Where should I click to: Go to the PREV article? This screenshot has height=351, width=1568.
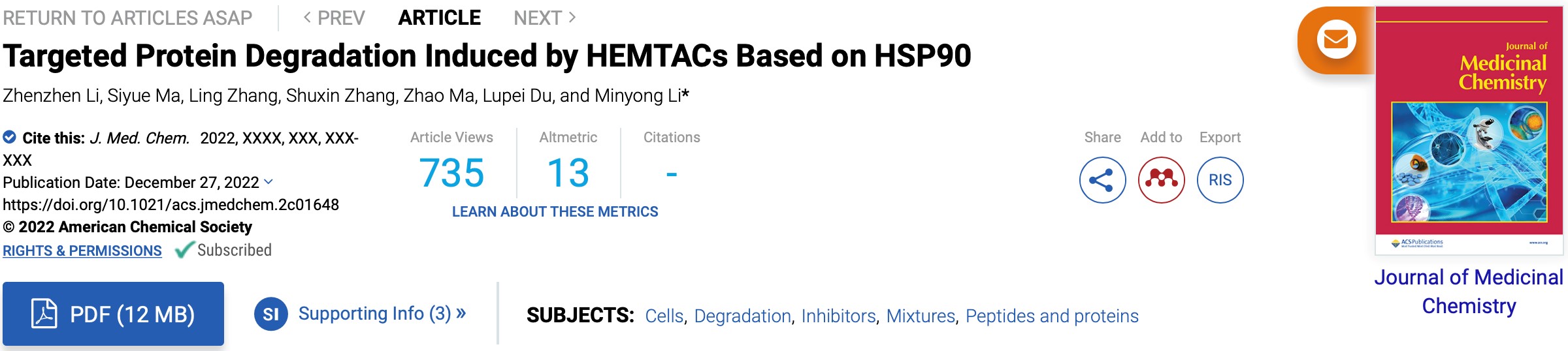(334, 18)
